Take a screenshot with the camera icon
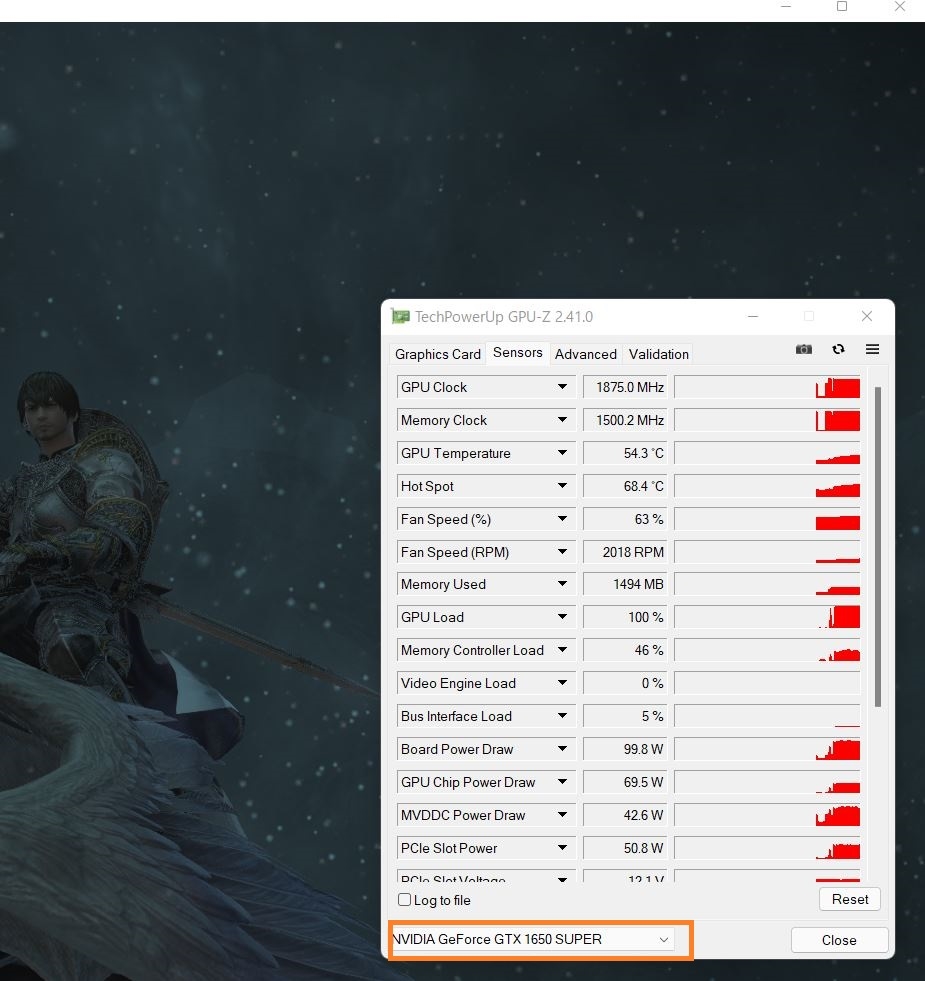Image resolution: width=925 pixels, height=981 pixels. tap(804, 349)
